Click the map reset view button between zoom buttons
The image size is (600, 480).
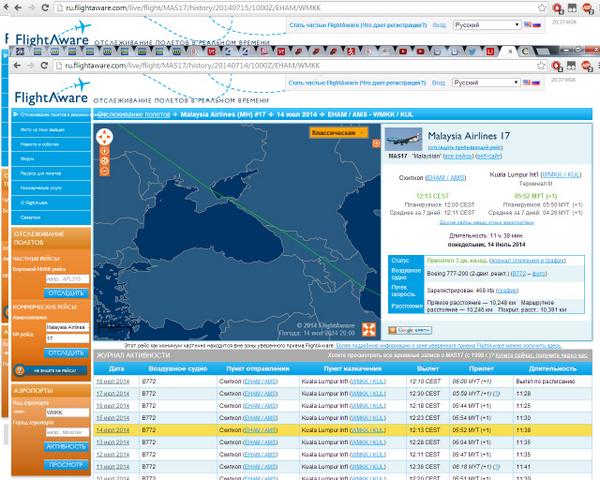click(x=104, y=161)
